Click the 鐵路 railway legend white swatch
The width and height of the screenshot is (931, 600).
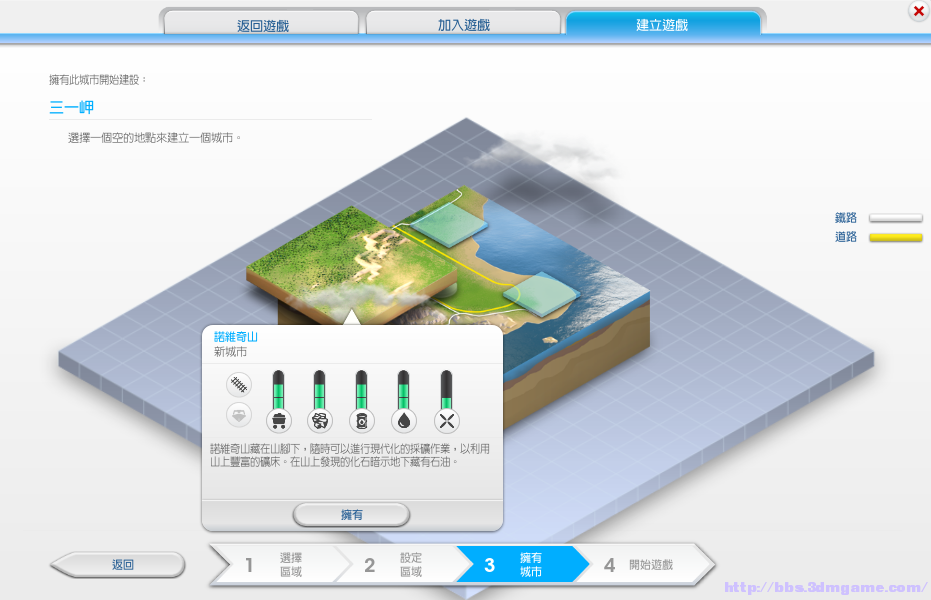click(x=895, y=218)
